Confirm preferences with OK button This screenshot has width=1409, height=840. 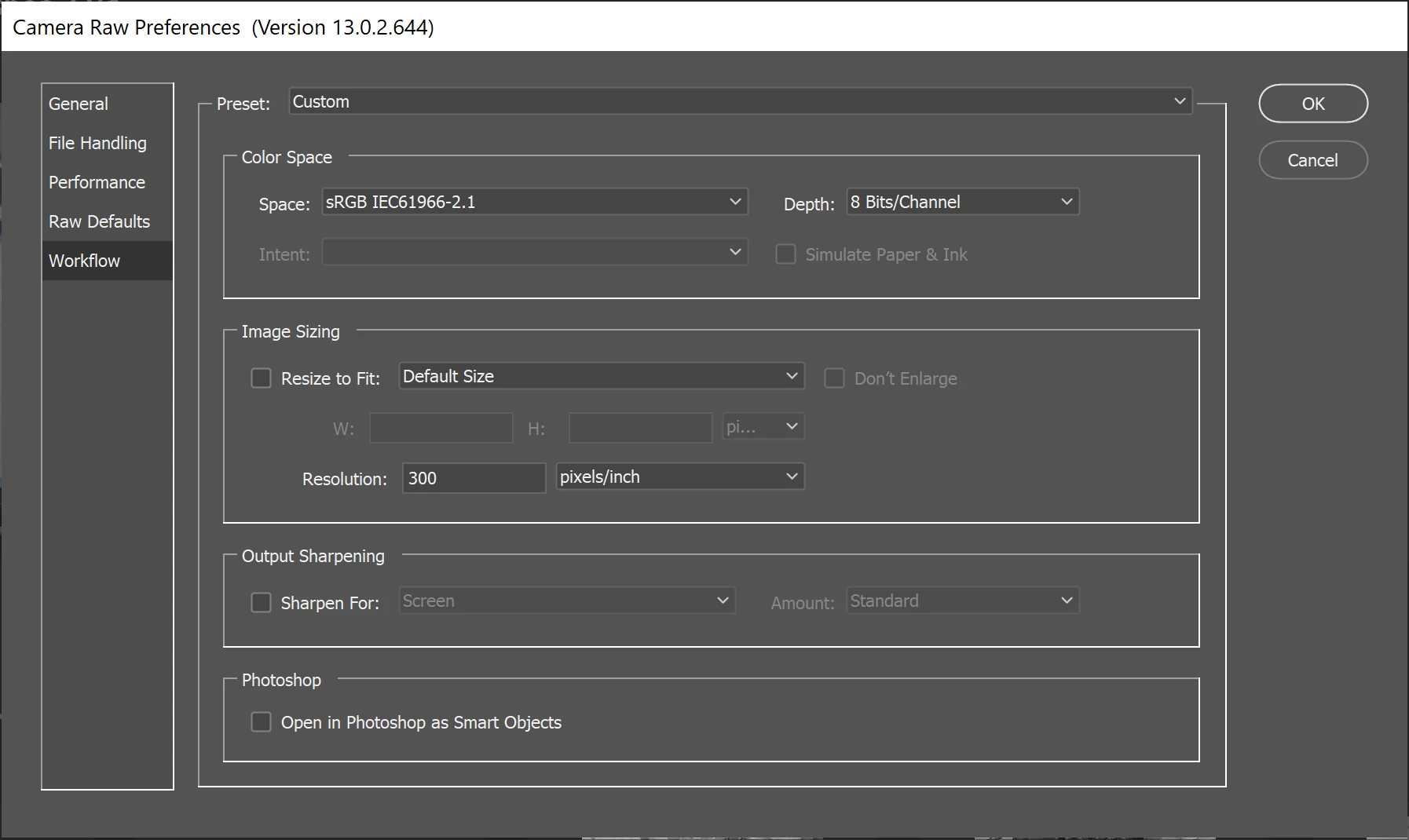[x=1313, y=104]
